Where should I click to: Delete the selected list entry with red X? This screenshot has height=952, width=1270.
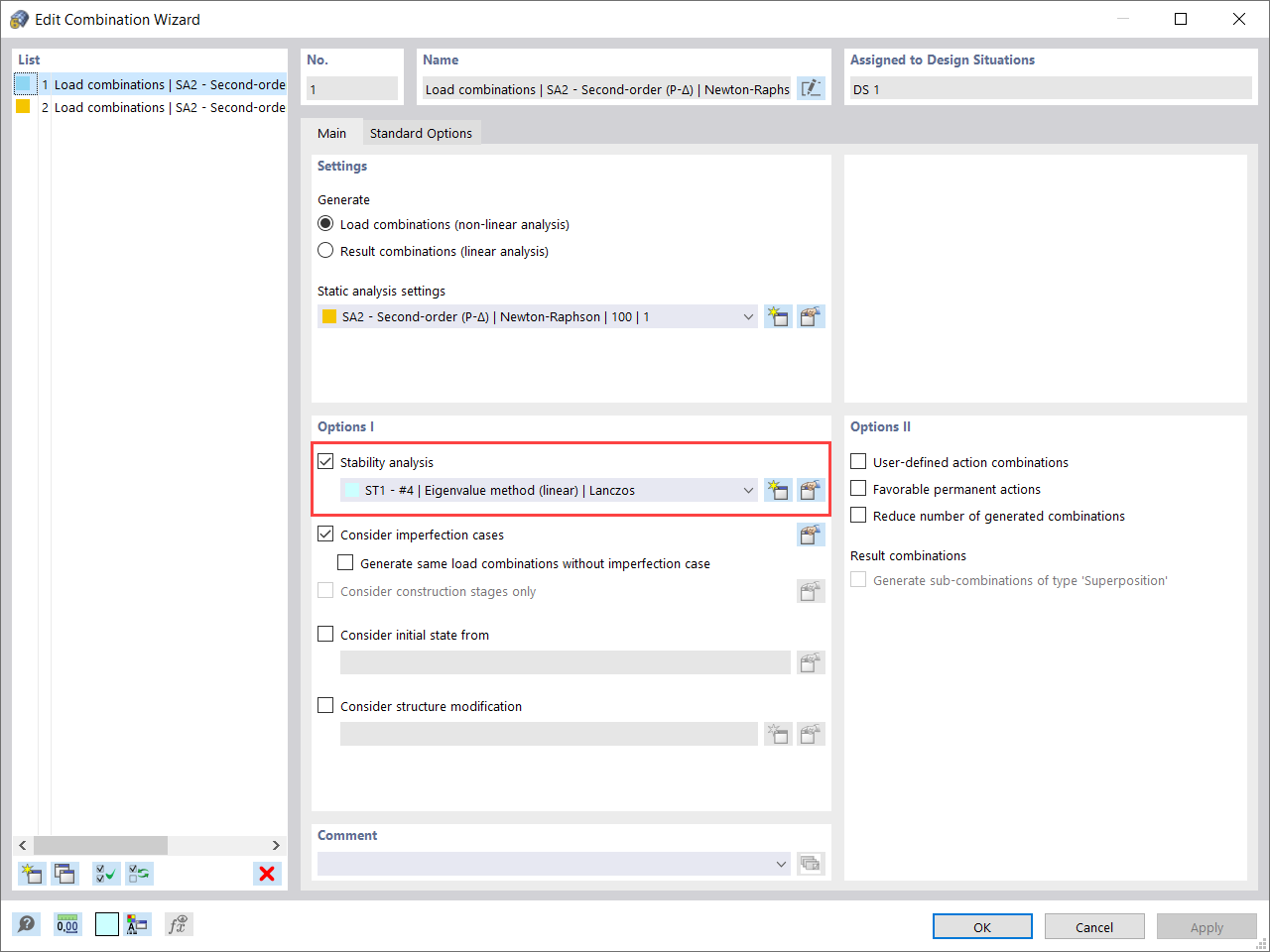coord(267,874)
